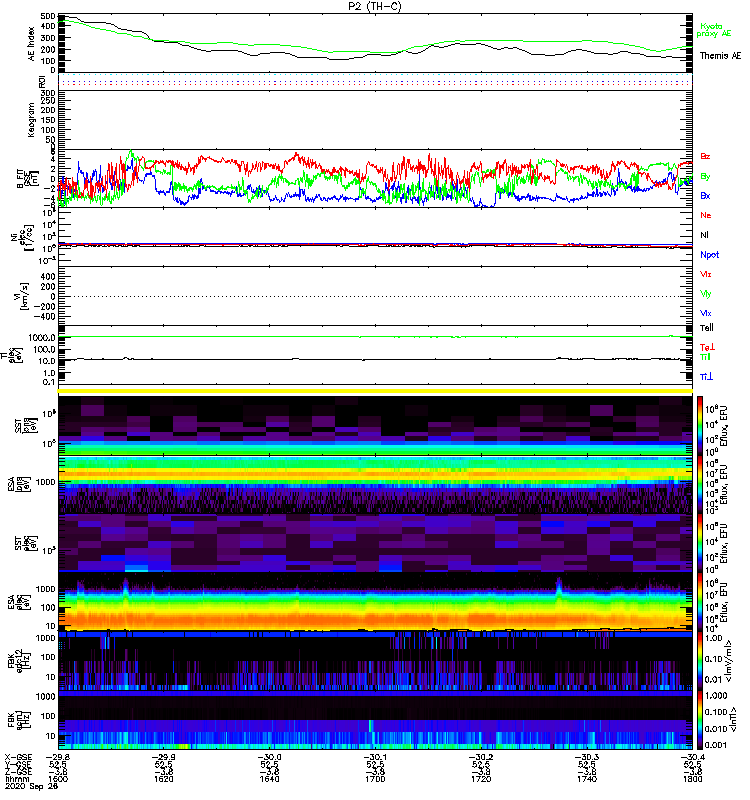
Task: Click the ESA elec Eflux color bar
Action: click(x=700, y=602)
